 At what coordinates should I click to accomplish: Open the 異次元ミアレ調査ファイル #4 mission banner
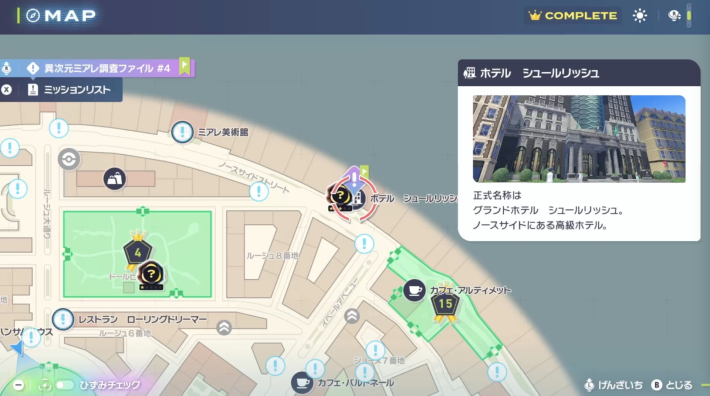click(97, 68)
